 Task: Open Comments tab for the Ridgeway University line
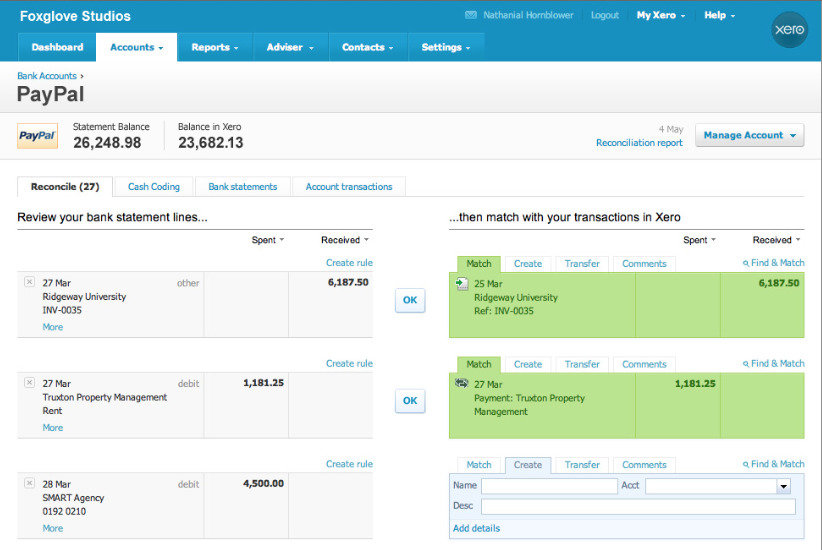[644, 264]
